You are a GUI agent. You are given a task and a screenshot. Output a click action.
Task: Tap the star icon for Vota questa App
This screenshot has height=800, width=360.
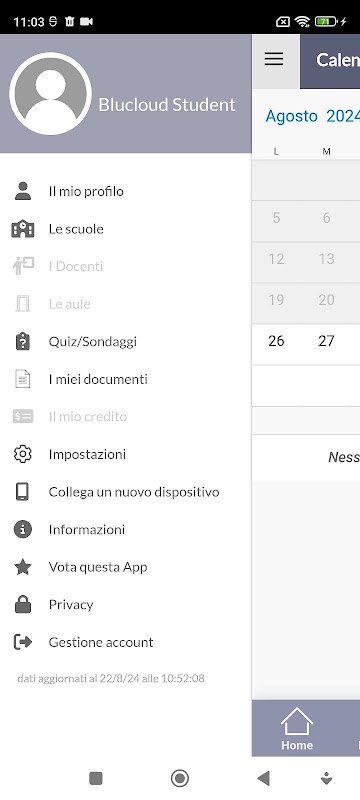pyautogui.click(x=22, y=567)
